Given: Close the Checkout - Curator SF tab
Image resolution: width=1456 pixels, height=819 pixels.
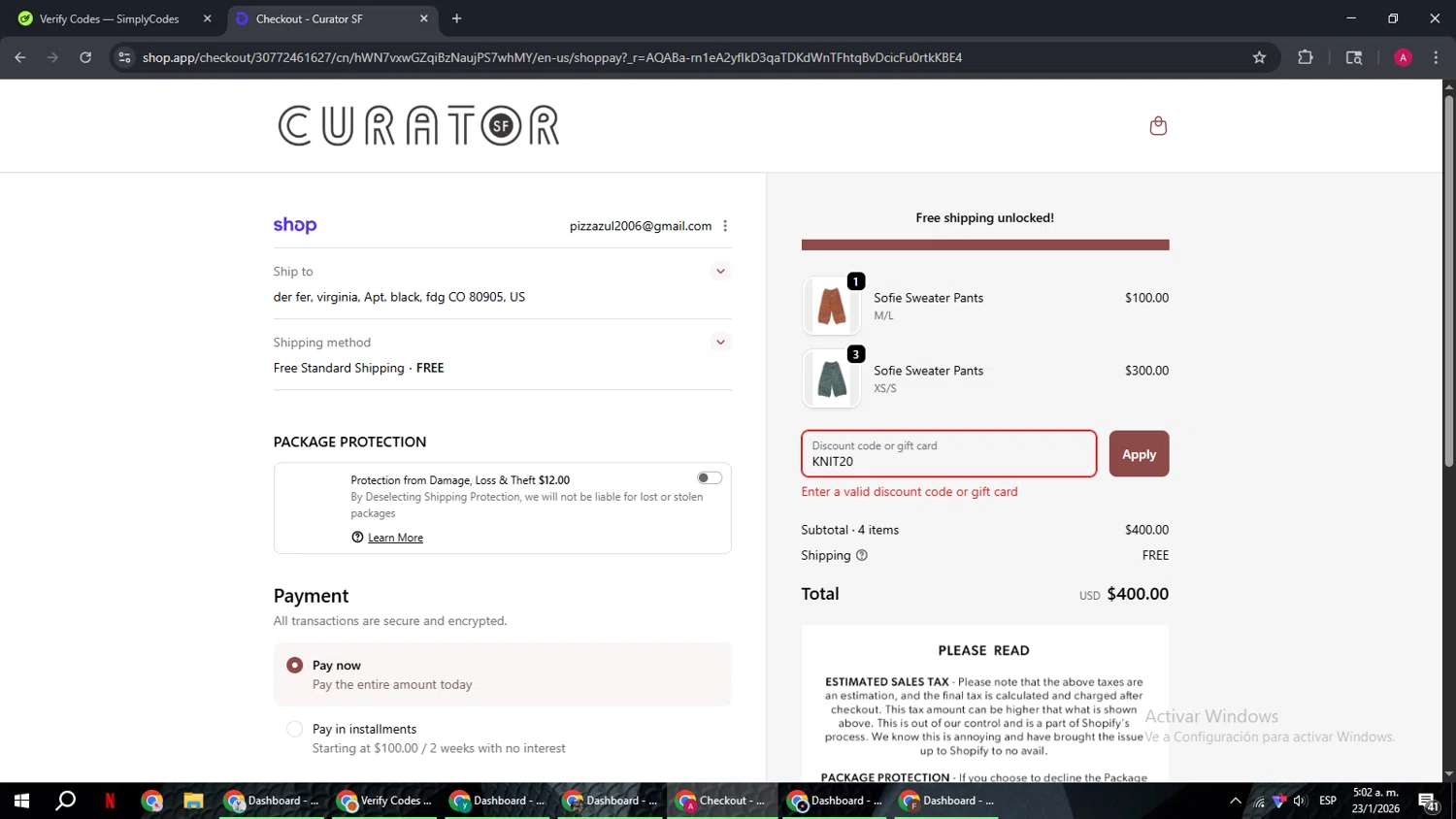Looking at the screenshot, I should tap(423, 18).
